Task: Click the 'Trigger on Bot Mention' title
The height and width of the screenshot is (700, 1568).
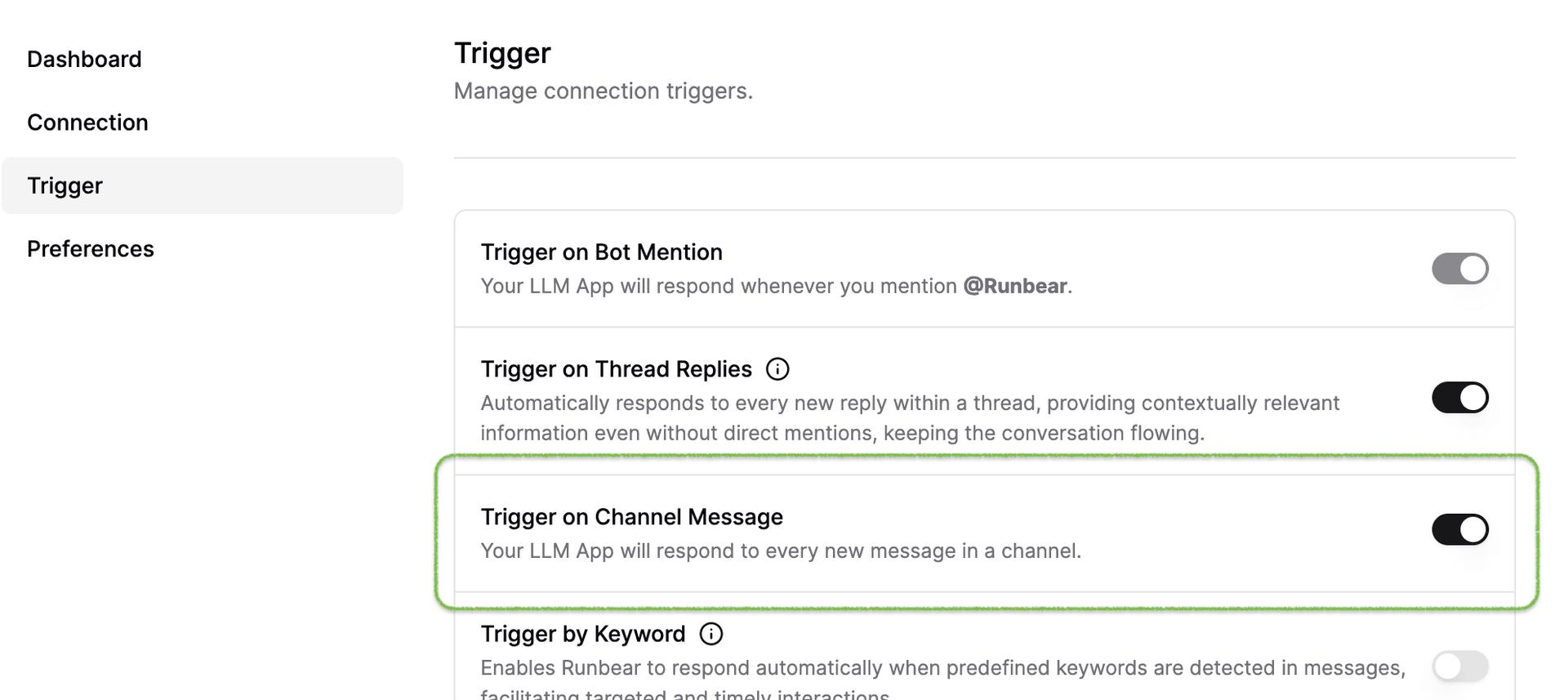Action: coord(601,252)
